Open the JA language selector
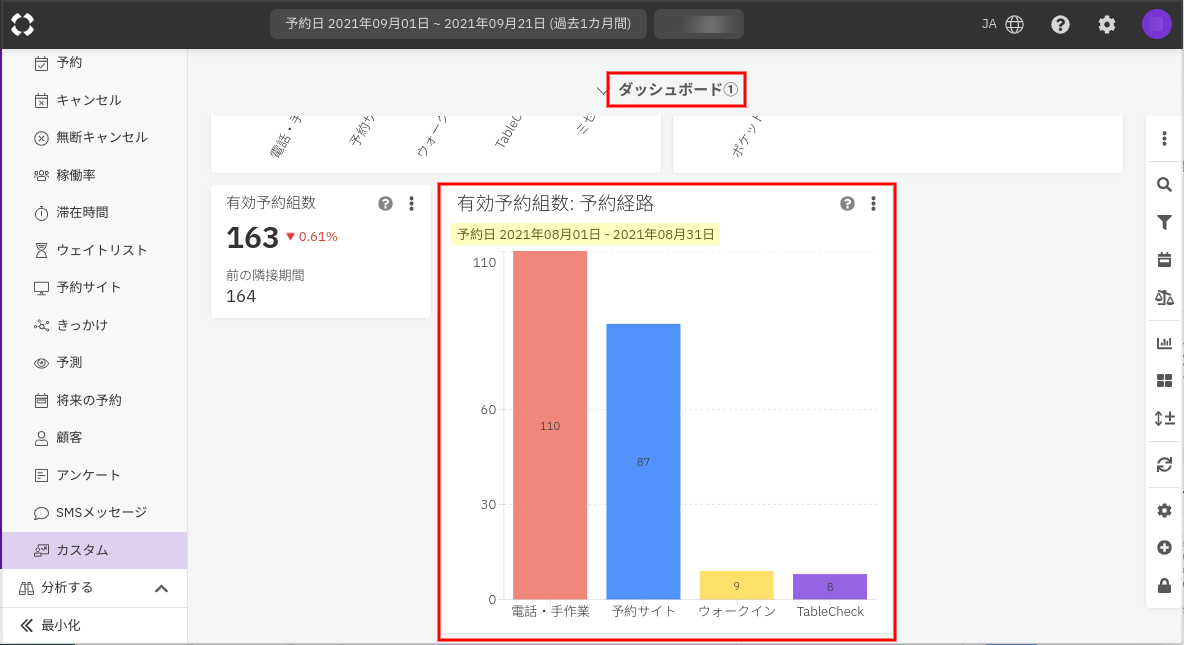The width and height of the screenshot is (1184, 645). (x=1002, y=25)
